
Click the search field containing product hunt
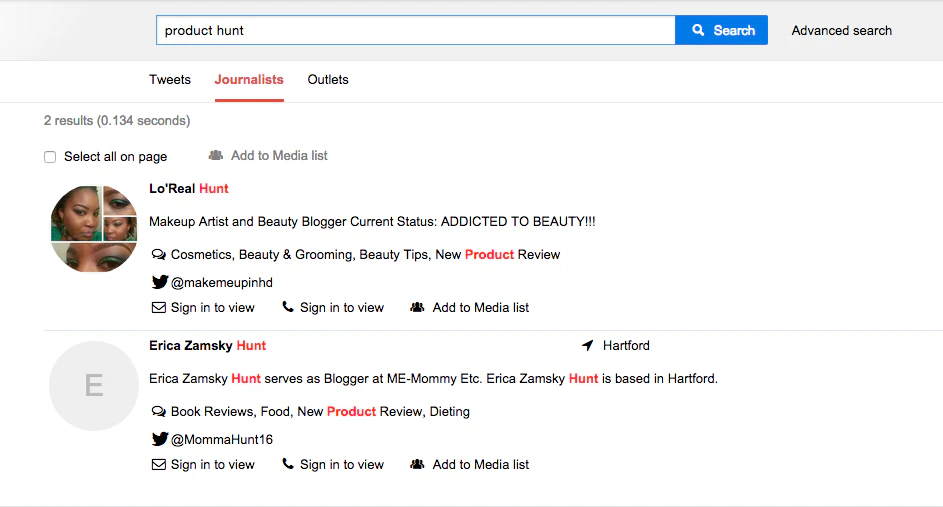click(x=416, y=30)
